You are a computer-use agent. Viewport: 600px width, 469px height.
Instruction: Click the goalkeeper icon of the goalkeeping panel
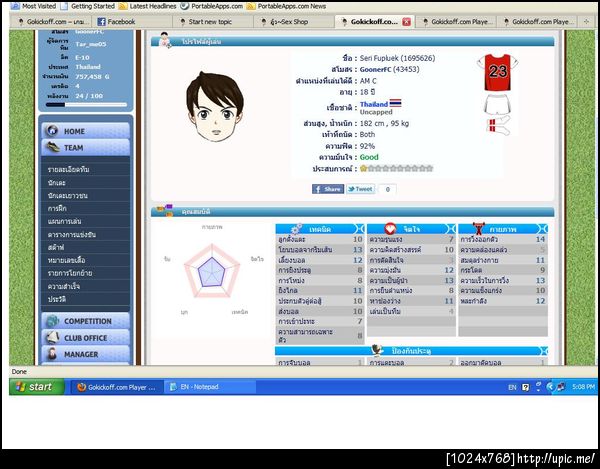pyautogui.click(x=377, y=350)
